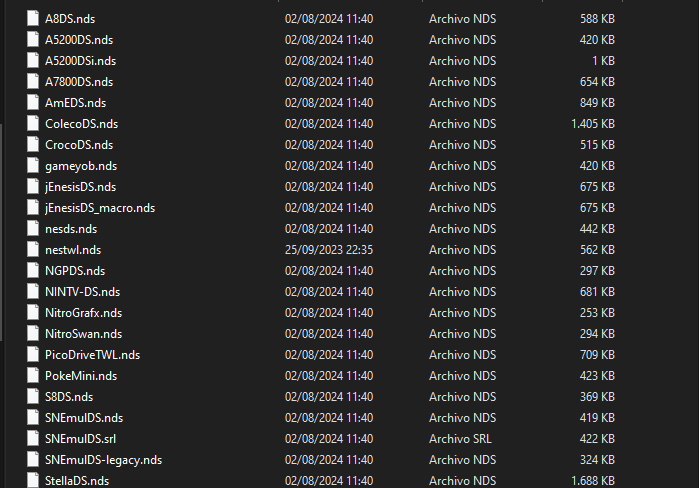Select the NitroSwan.nds file name
This screenshot has height=488, width=699.
[x=83, y=334]
